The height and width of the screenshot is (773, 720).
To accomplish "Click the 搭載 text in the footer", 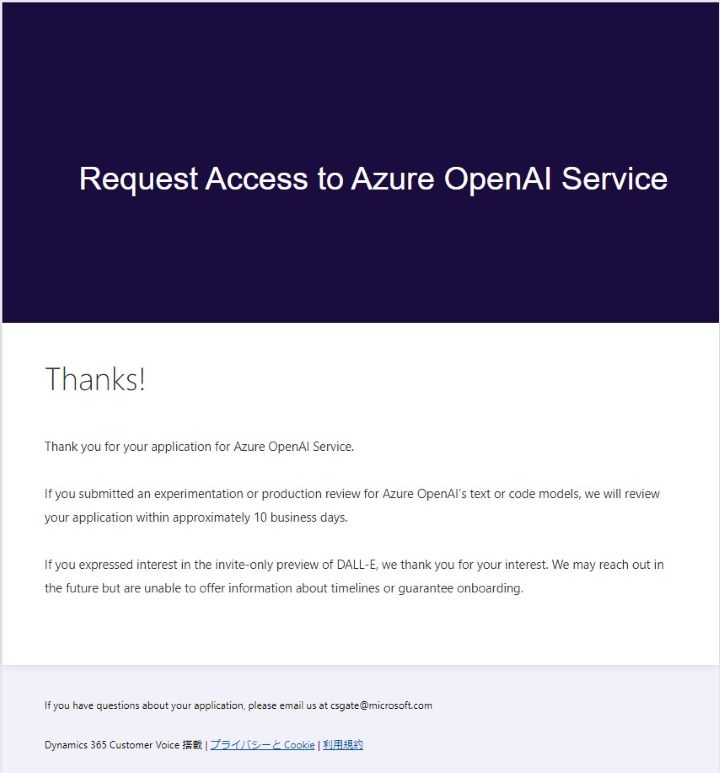I will pyautogui.click(x=192, y=745).
